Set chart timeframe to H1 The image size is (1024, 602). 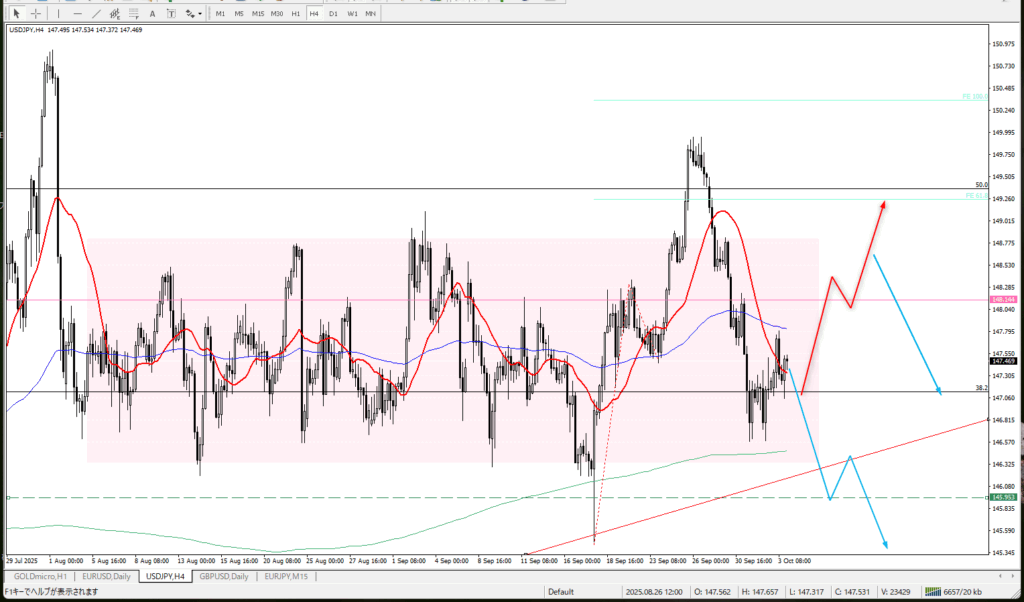click(295, 13)
